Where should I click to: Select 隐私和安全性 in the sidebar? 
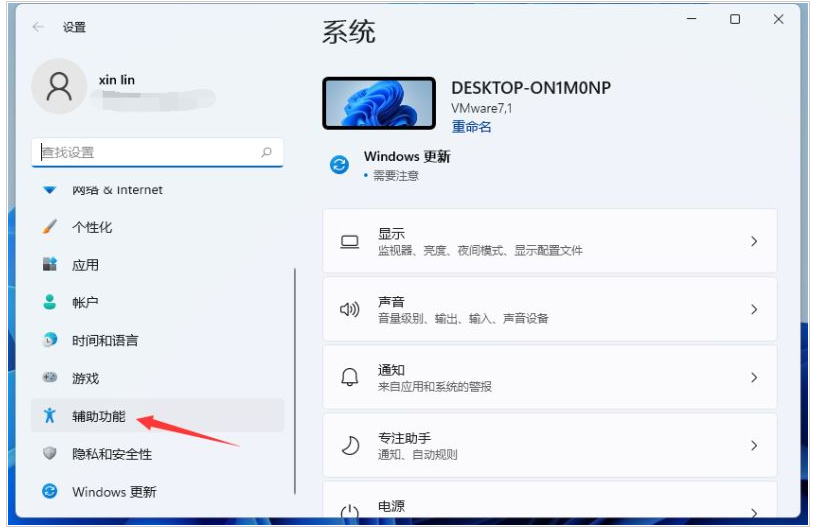tap(112, 454)
